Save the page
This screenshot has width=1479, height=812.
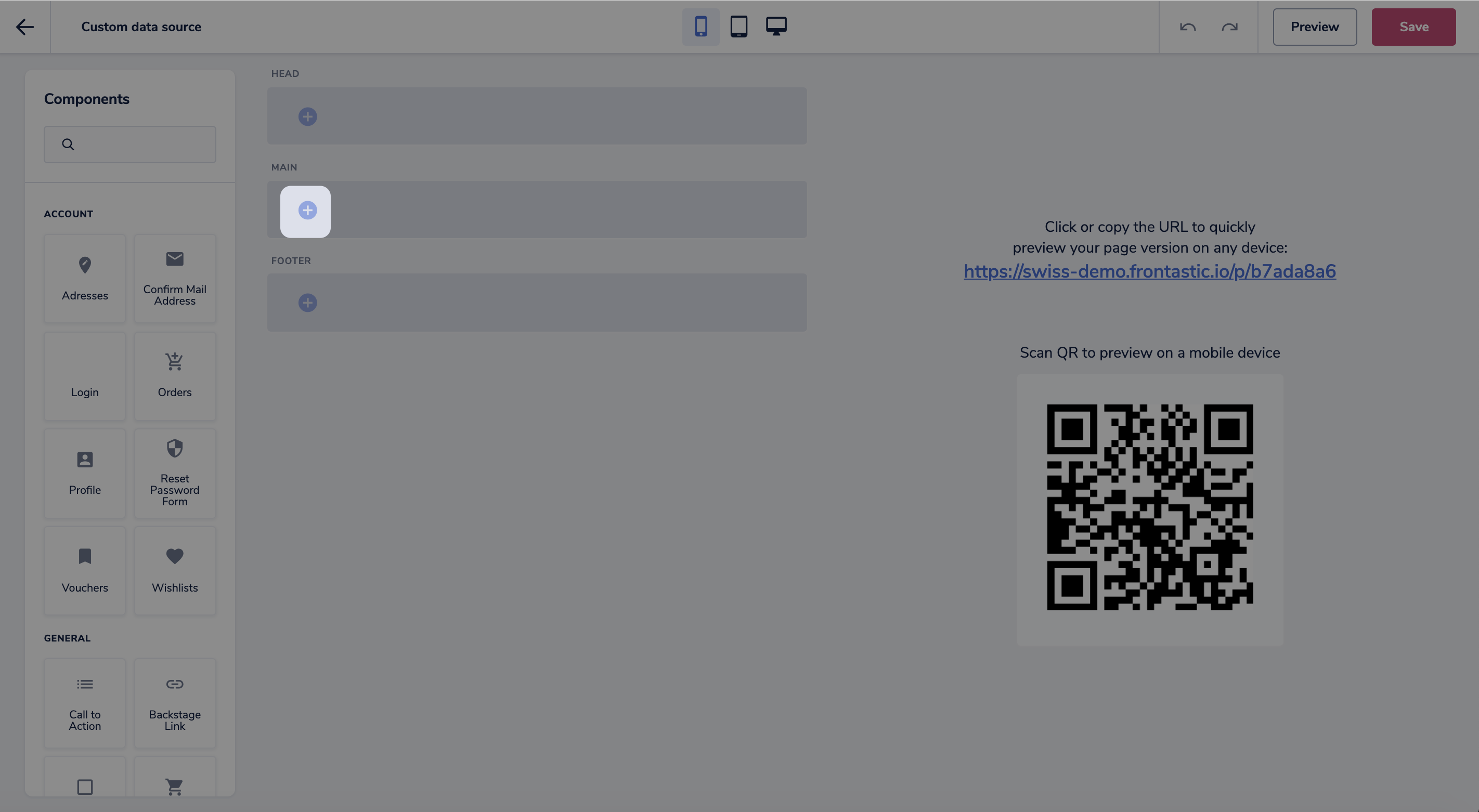pos(1413,27)
